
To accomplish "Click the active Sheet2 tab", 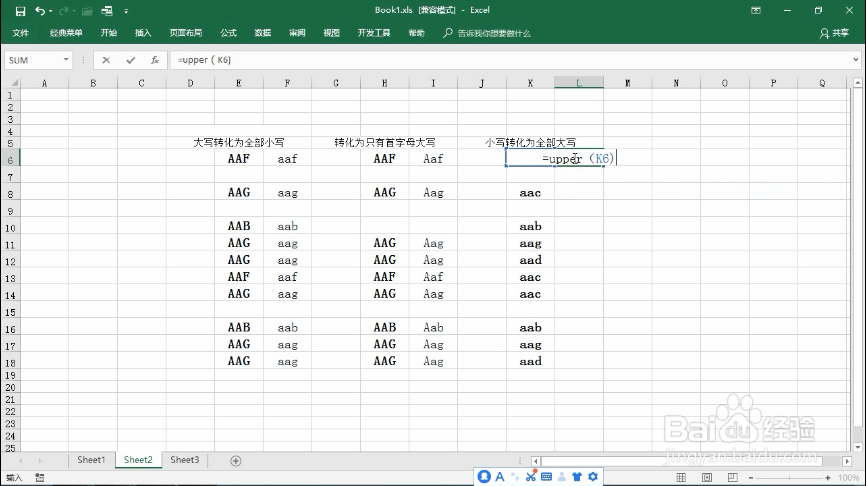I will pyautogui.click(x=138, y=459).
